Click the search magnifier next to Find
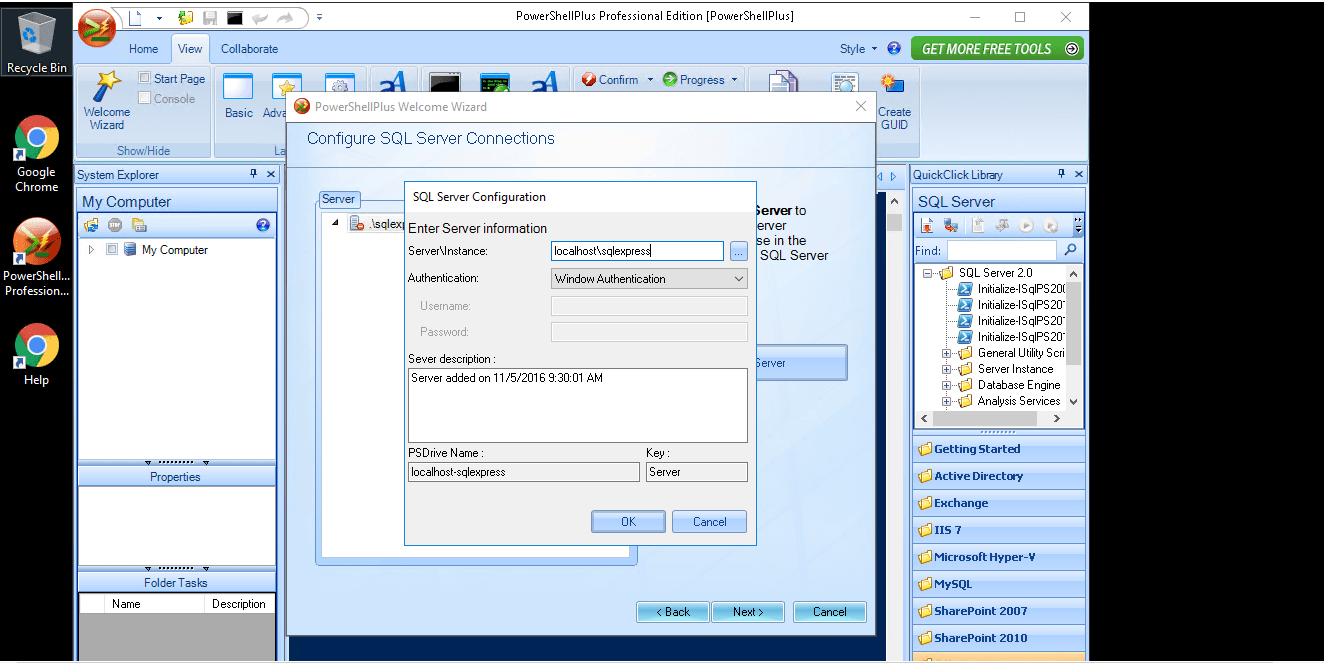1324x663 pixels. (1070, 250)
